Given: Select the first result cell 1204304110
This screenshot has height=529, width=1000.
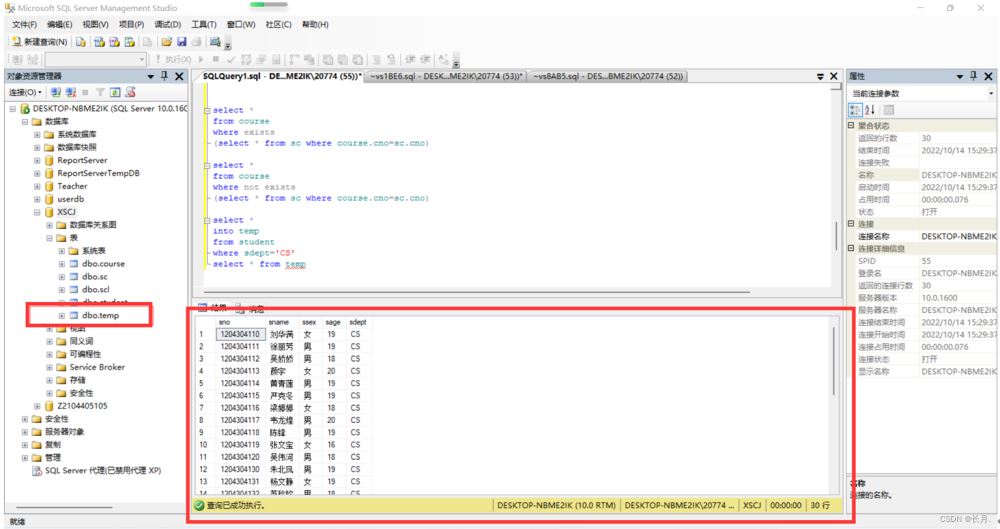Looking at the screenshot, I should (x=240, y=334).
